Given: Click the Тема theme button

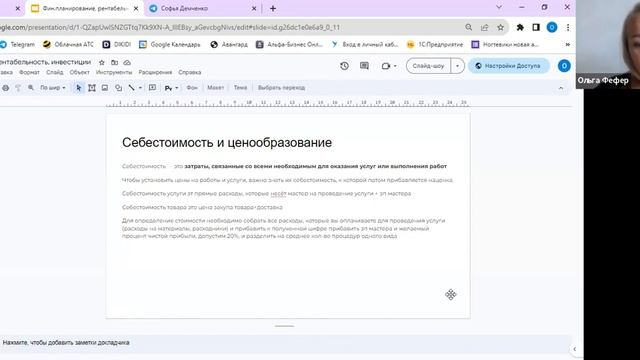Looking at the screenshot, I should (x=240, y=88).
